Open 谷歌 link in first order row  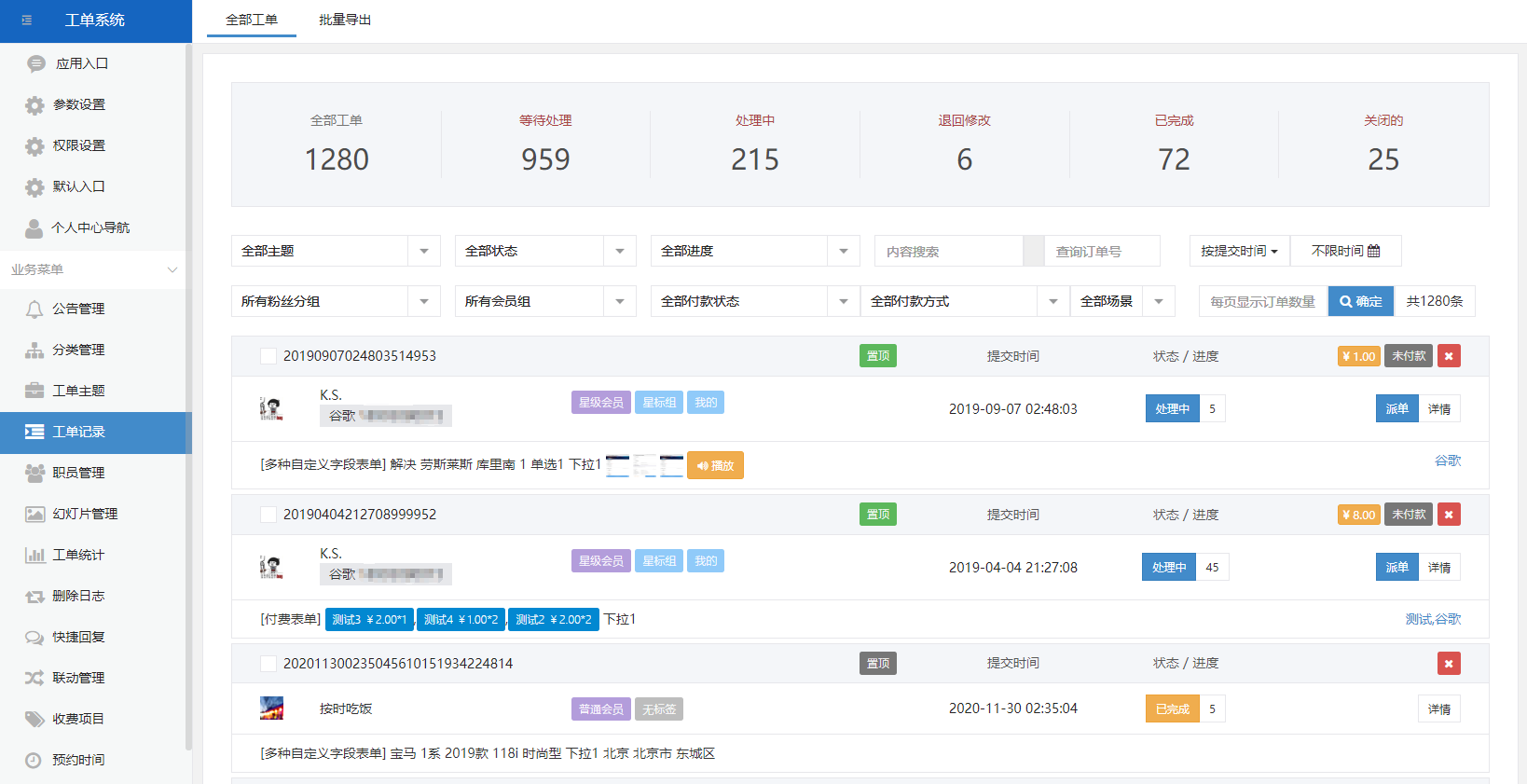pos(1448,461)
